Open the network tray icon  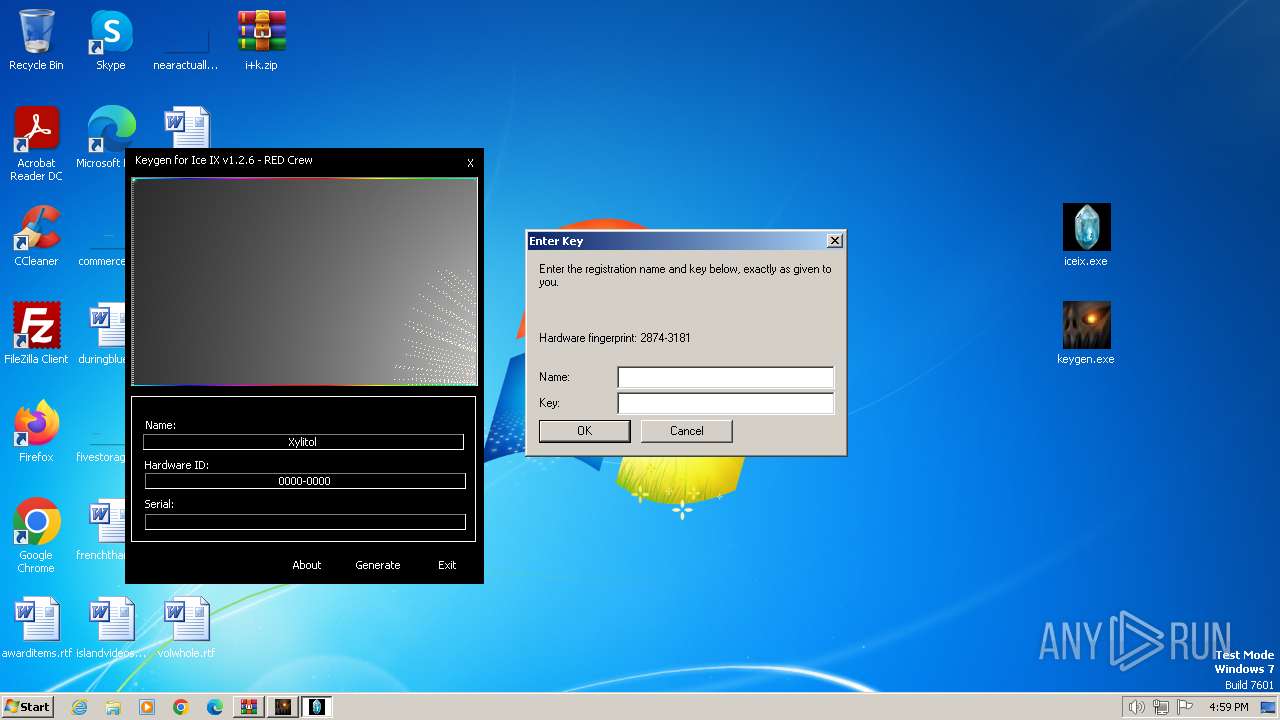point(1160,707)
